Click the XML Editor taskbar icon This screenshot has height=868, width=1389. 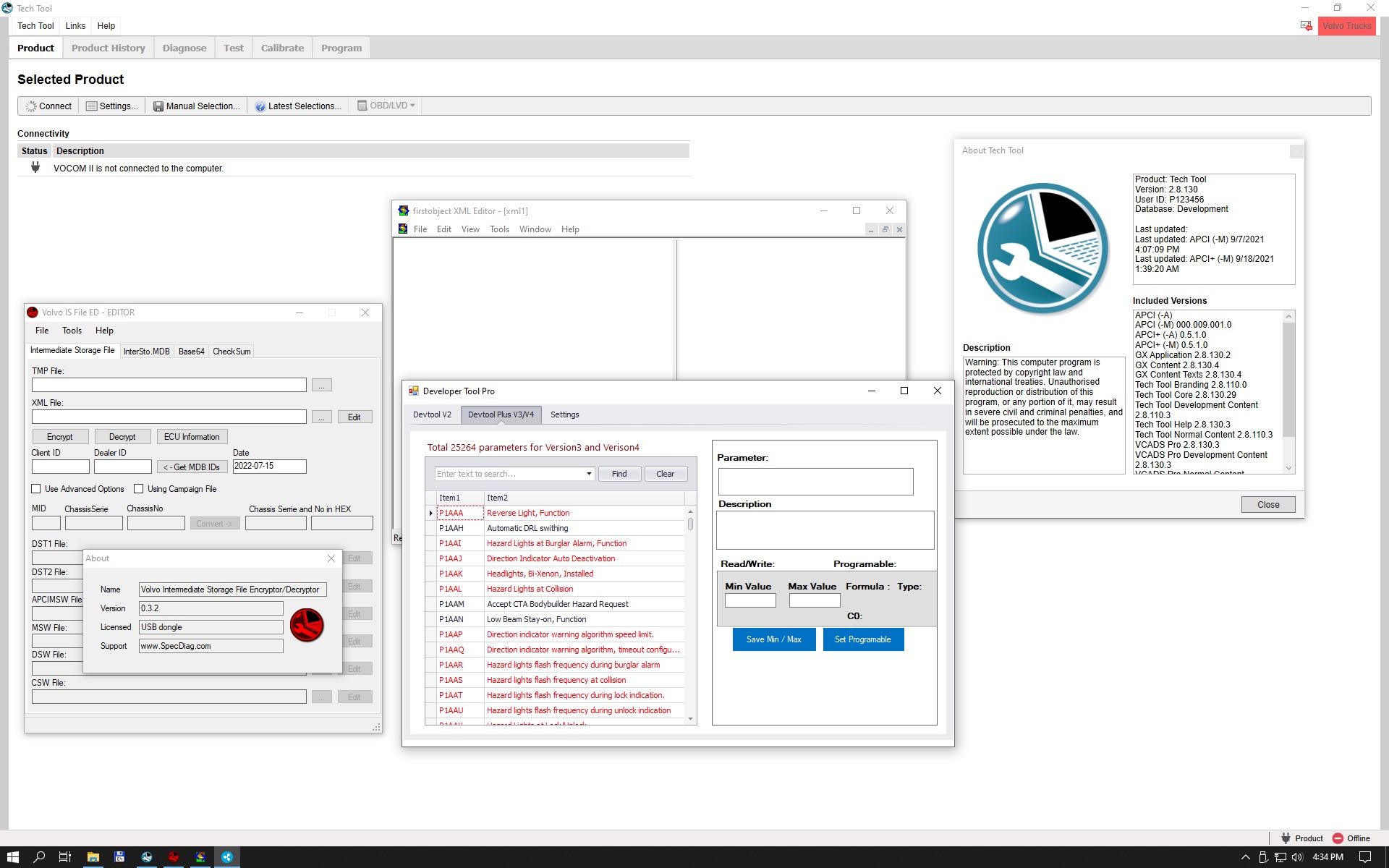[x=200, y=857]
